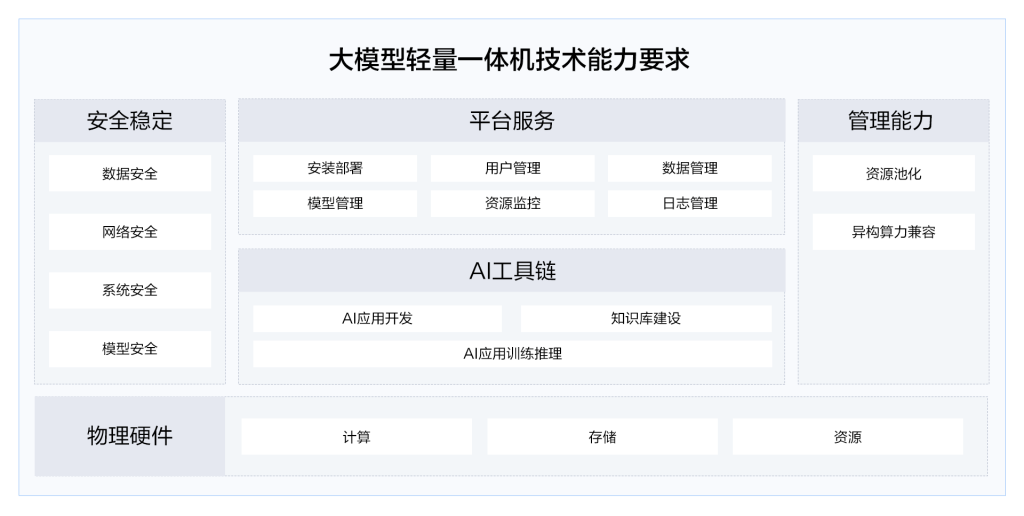Select the 模型管理 box

[x=335, y=203]
